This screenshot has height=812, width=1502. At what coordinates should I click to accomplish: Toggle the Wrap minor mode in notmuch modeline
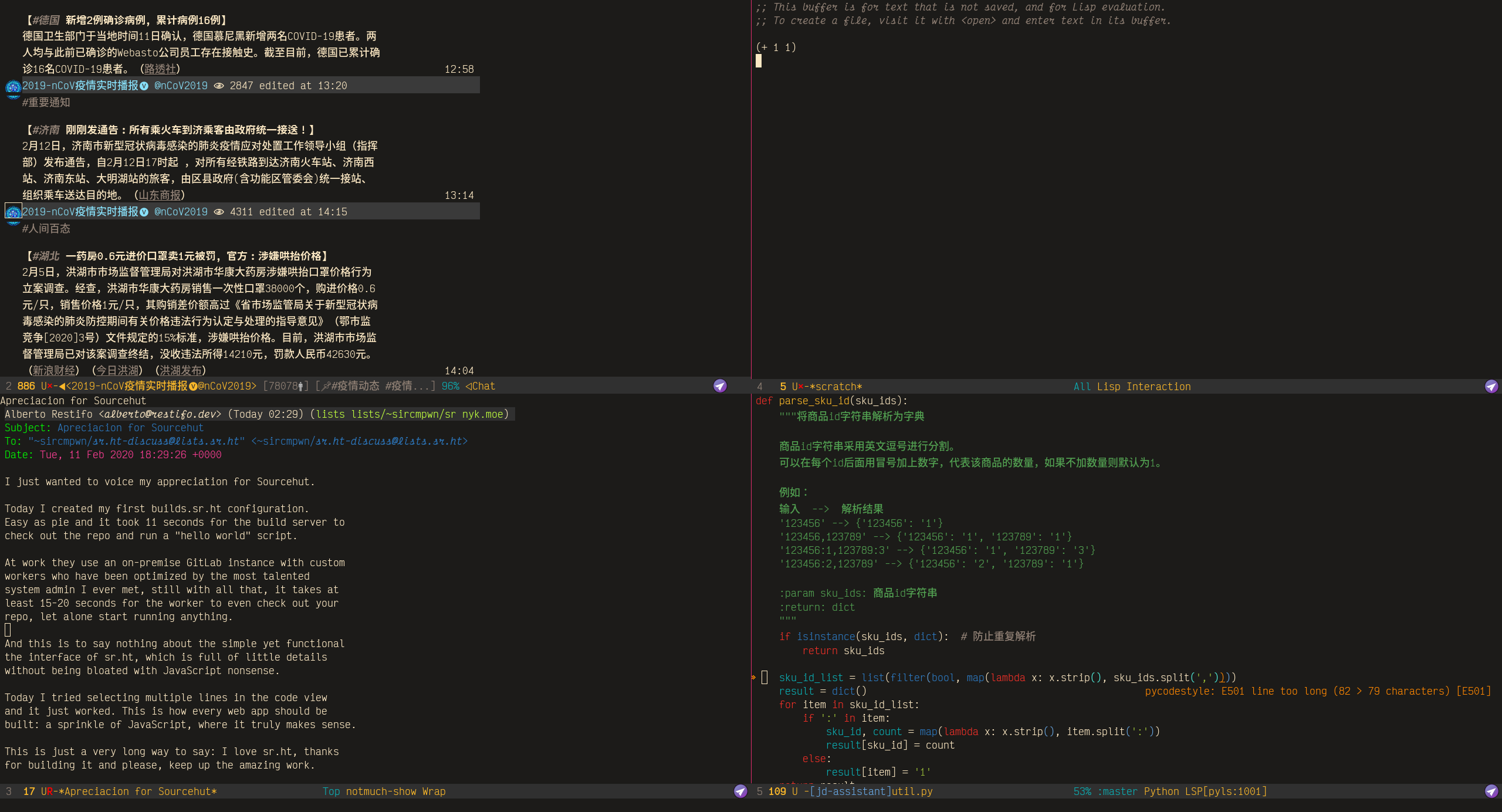[x=435, y=791]
